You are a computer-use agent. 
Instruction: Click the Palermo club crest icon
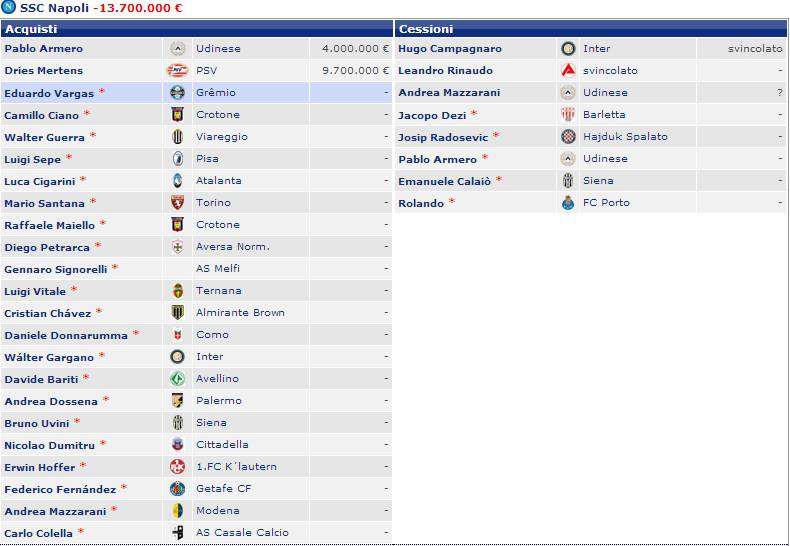pyautogui.click(x=177, y=401)
